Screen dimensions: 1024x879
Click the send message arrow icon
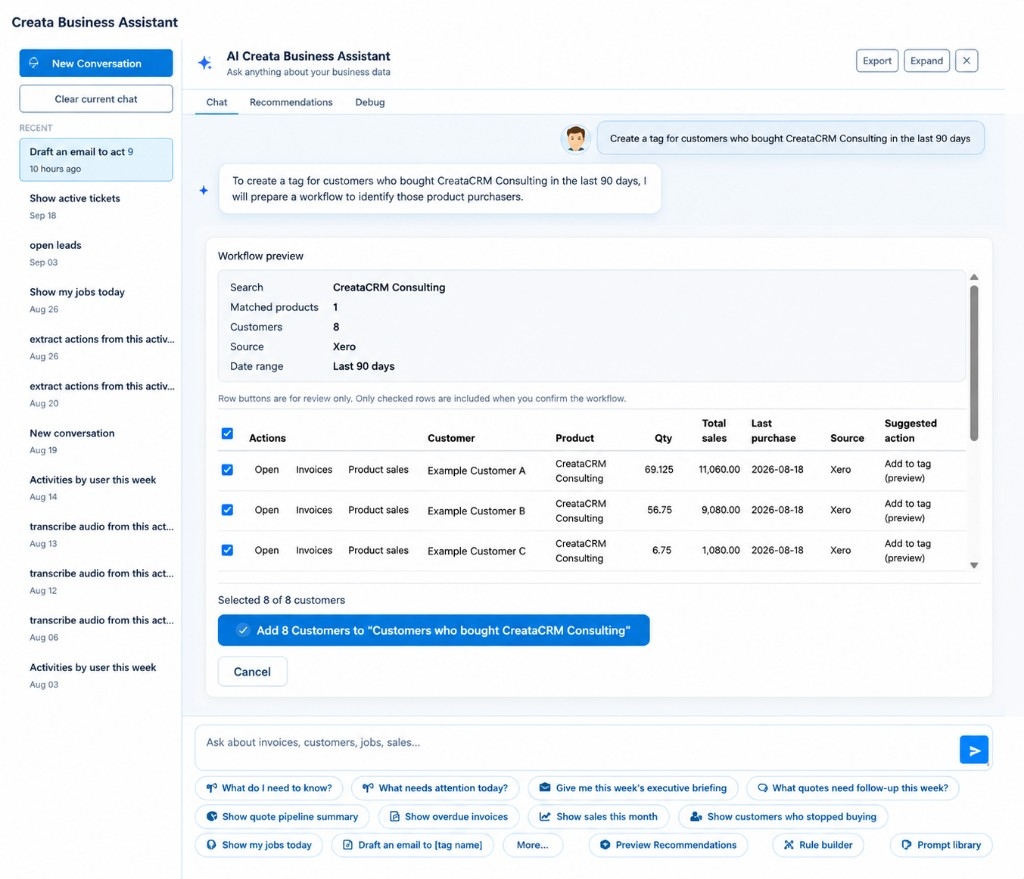973,750
